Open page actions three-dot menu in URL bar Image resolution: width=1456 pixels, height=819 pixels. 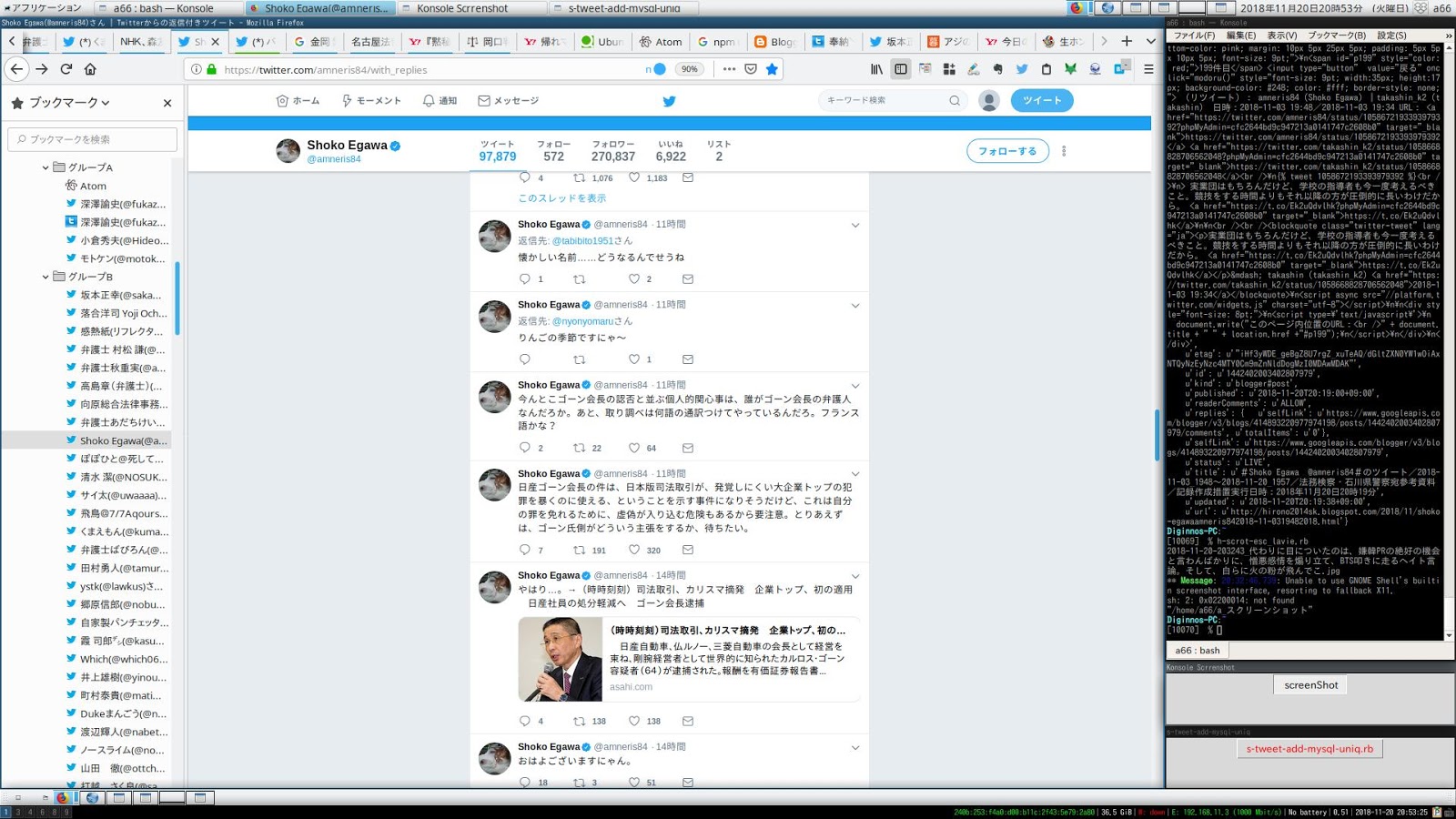pyautogui.click(x=729, y=69)
